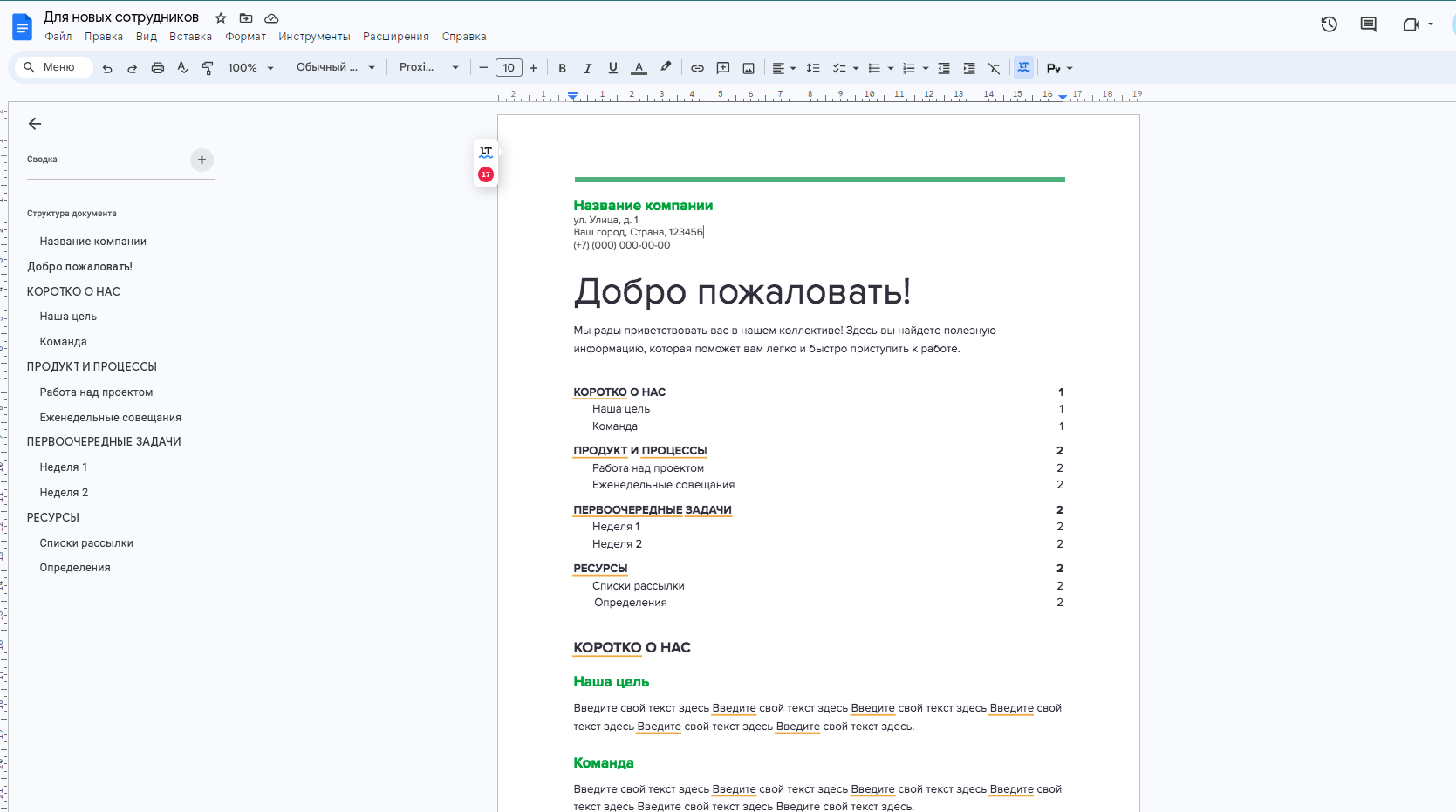Open the Инструменты menu
The width and height of the screenshot is (1456, 812).
315,37
